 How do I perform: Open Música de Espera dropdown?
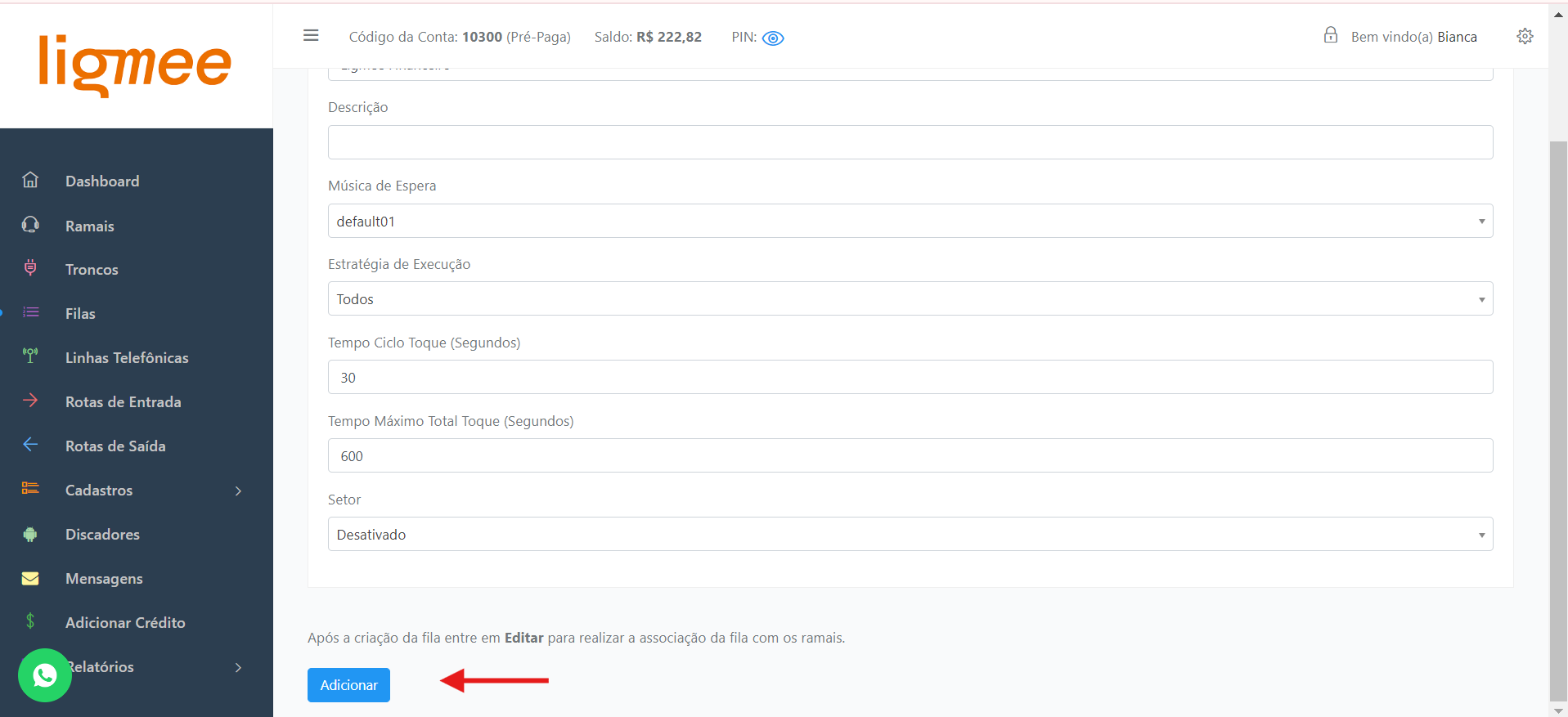[x=910, y=222]
